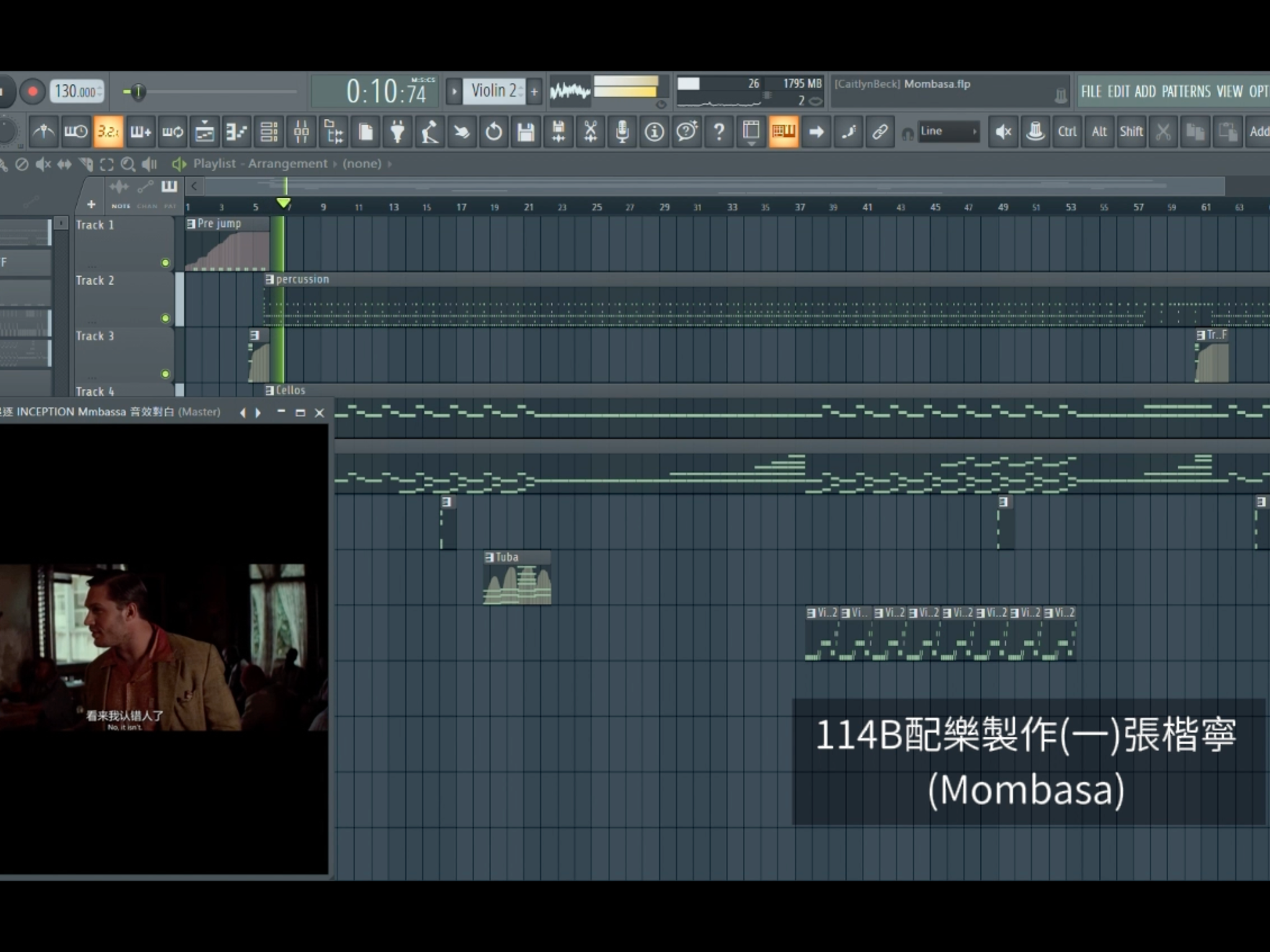Image resolution: width=1270 pixels, height=952 pixels.
Task: Adjust the main volume slider
Action: pyautogui.click(x=211, y=92)
